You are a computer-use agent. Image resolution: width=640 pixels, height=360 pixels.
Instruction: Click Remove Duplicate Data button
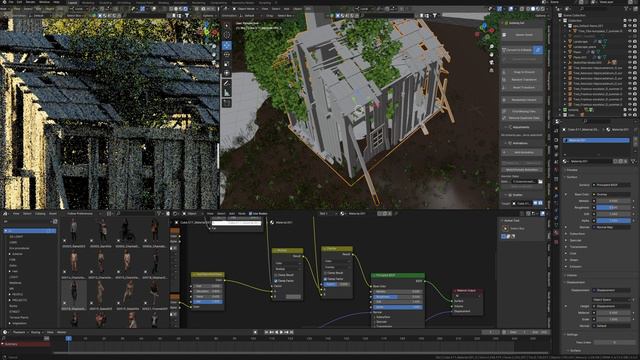[x=523, y=118]
